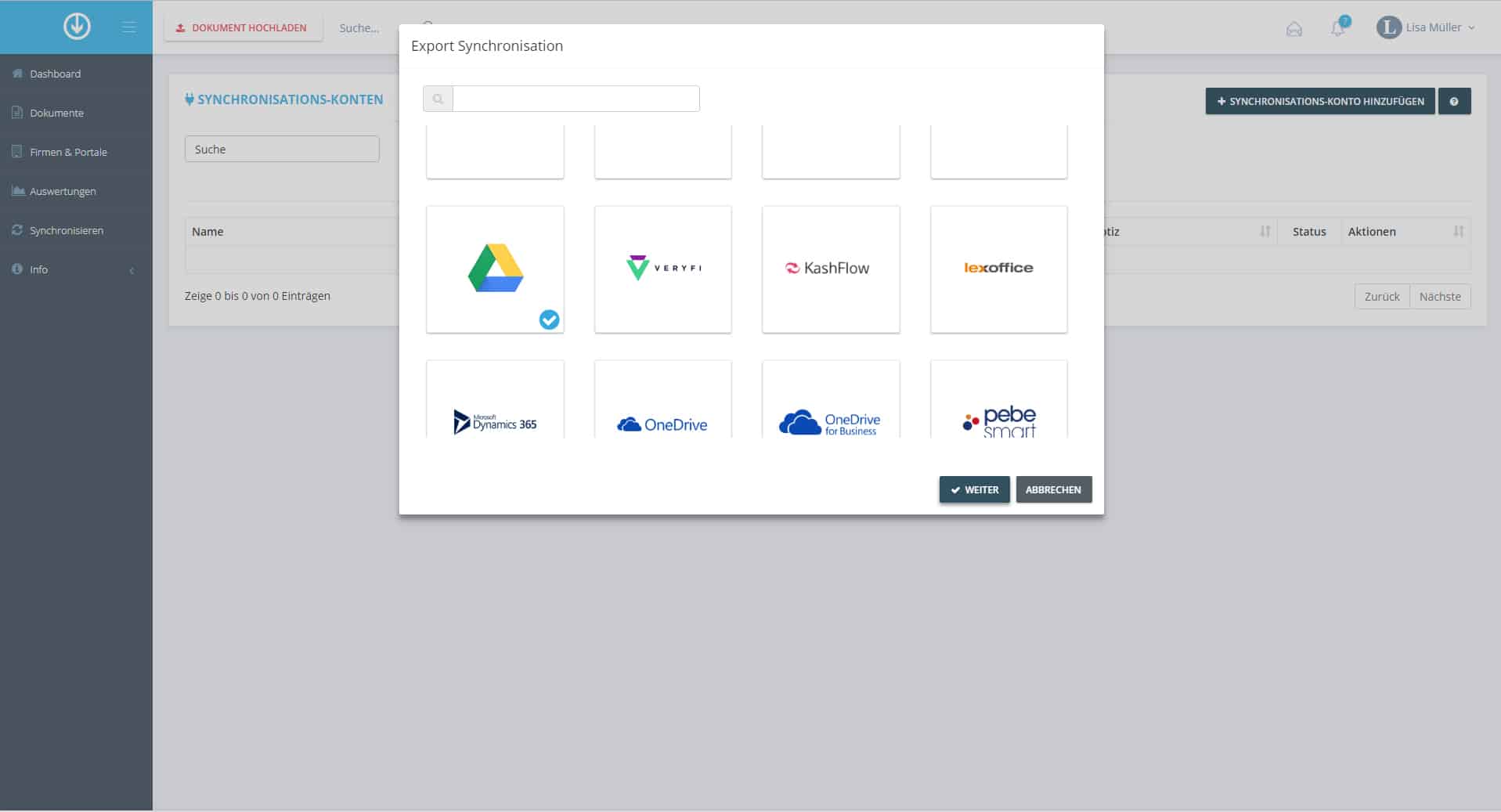The height and width of the screenshot is (812, 1501).
Task: Select OneDrive for Business tile
Action: pyautogui.click(x=831, y=399)
